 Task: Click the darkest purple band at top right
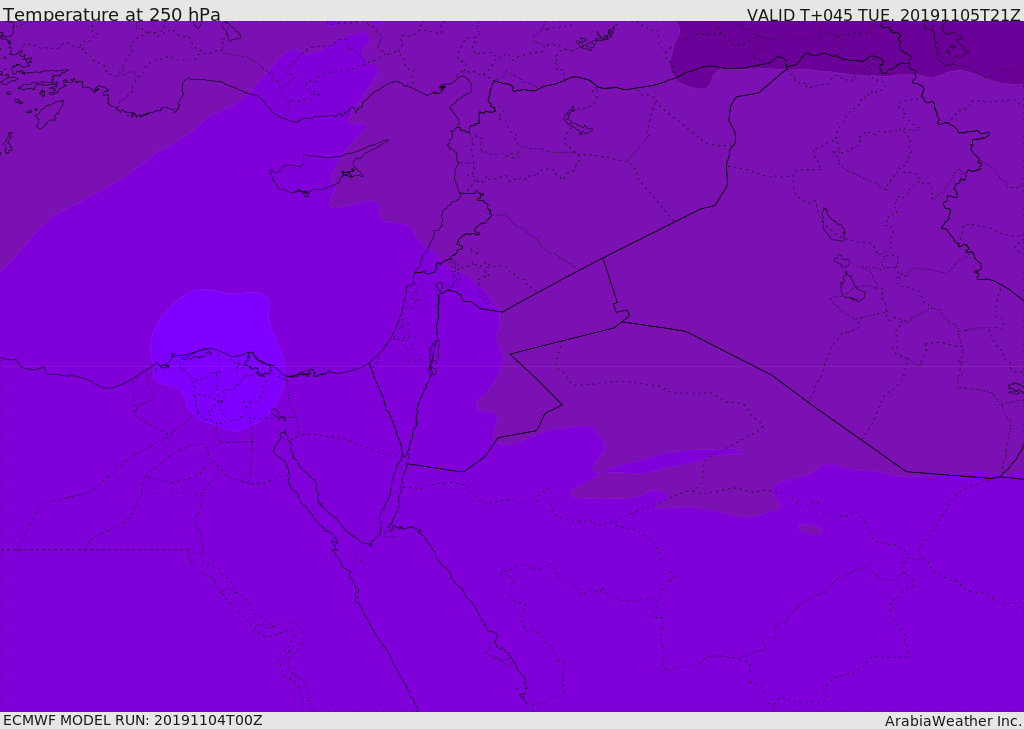pyautogui.click(x=849, y=52)
